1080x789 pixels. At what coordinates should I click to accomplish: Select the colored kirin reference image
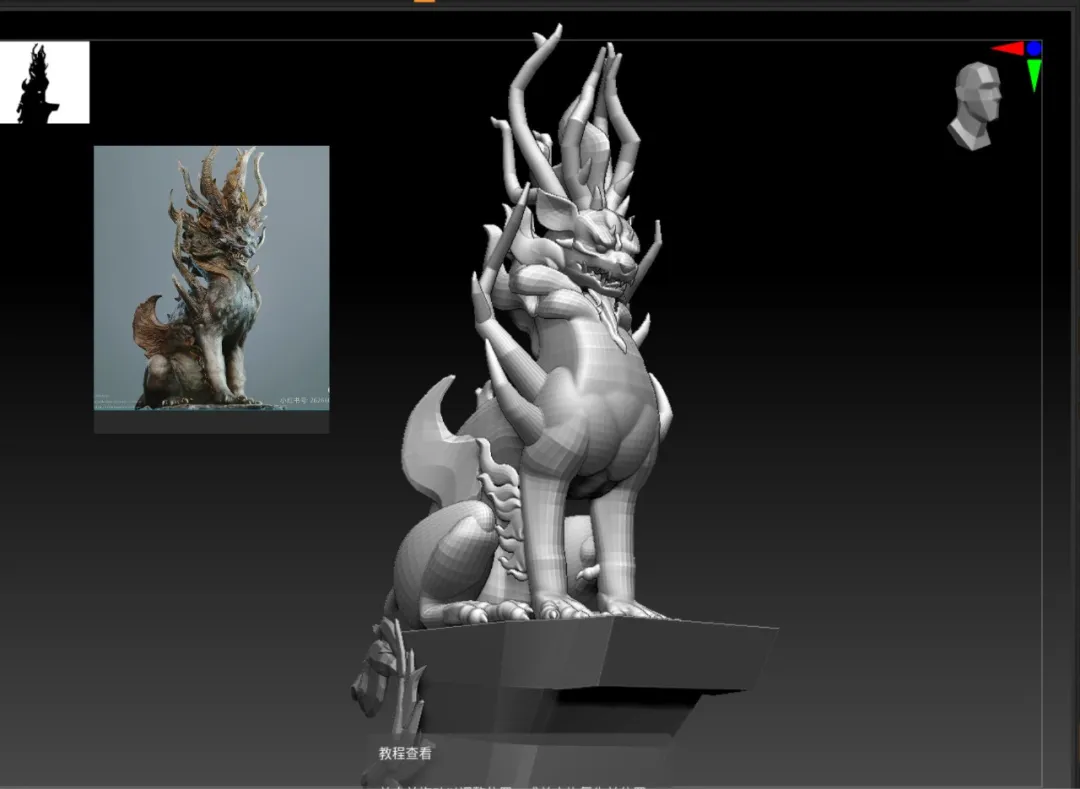pos(211,277)
